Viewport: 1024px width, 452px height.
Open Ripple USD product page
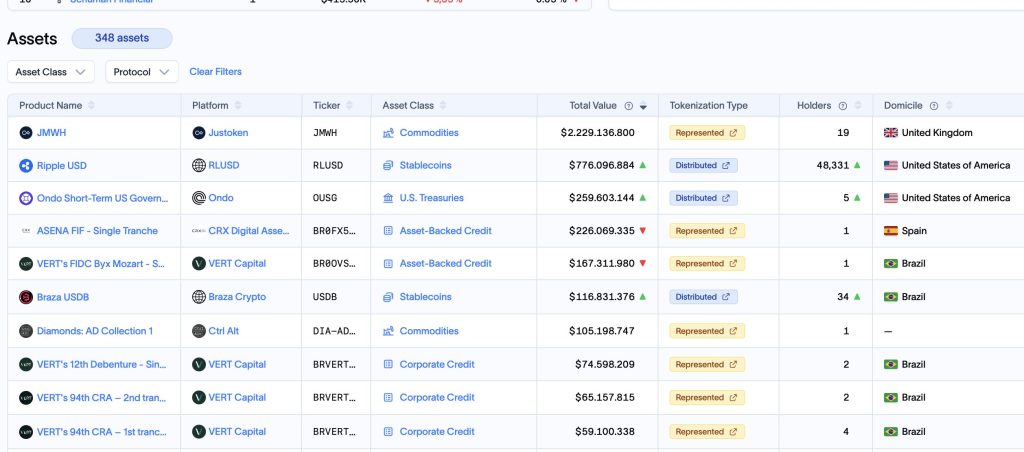click(61, 166)
